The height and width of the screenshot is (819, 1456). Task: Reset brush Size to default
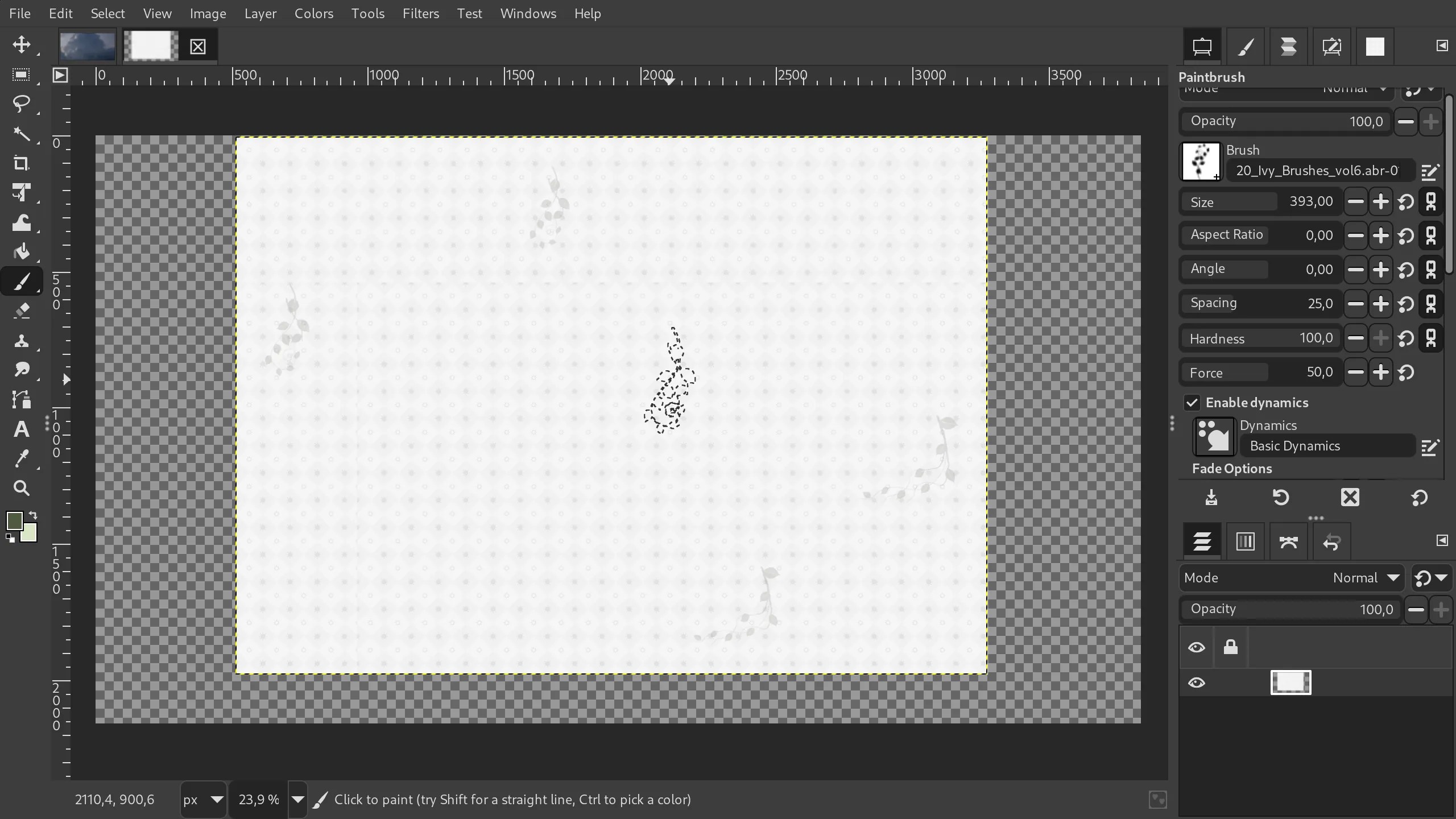(1406, 201)
